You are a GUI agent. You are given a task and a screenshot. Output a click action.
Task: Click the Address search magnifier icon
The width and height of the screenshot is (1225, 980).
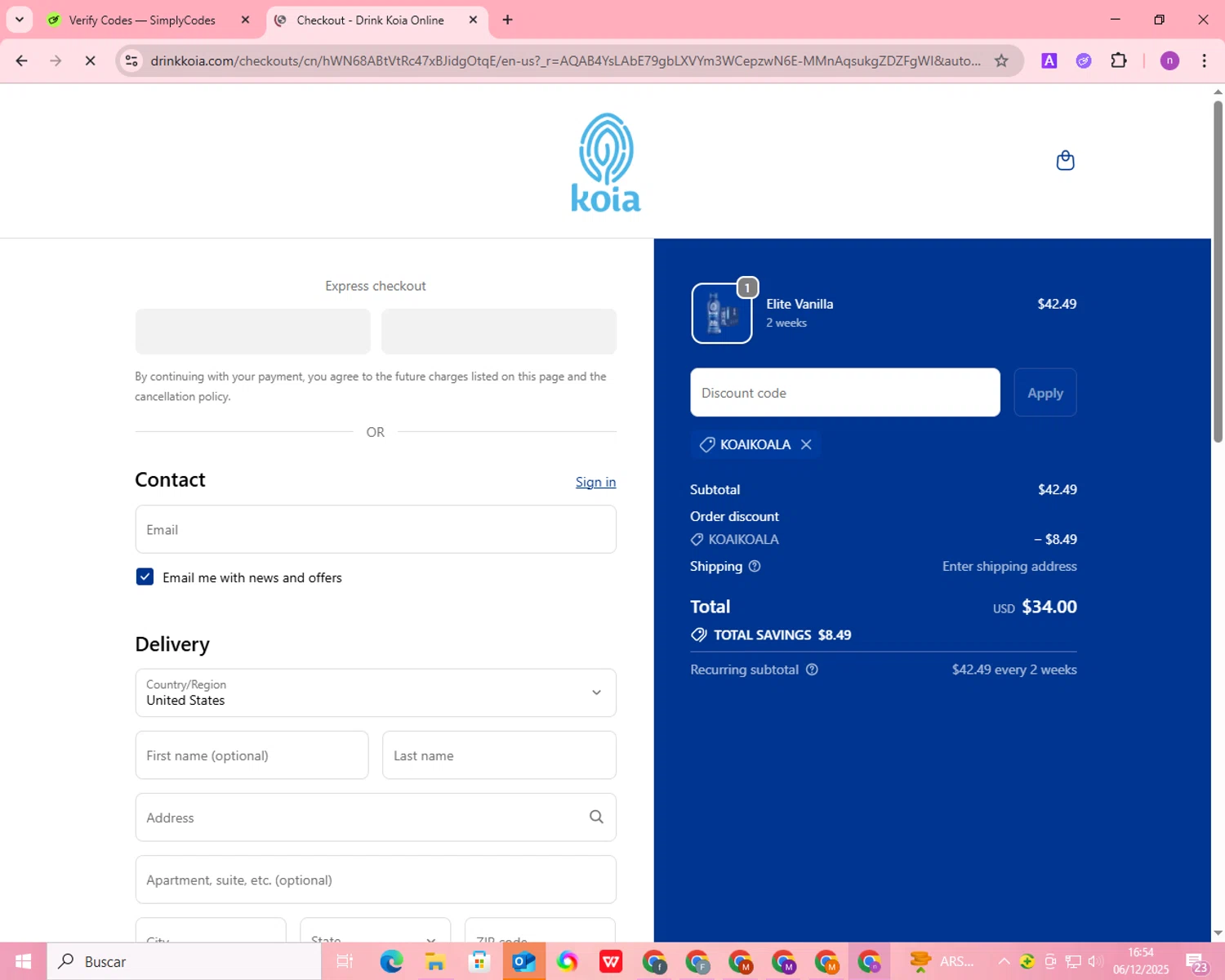pos(596,817)
